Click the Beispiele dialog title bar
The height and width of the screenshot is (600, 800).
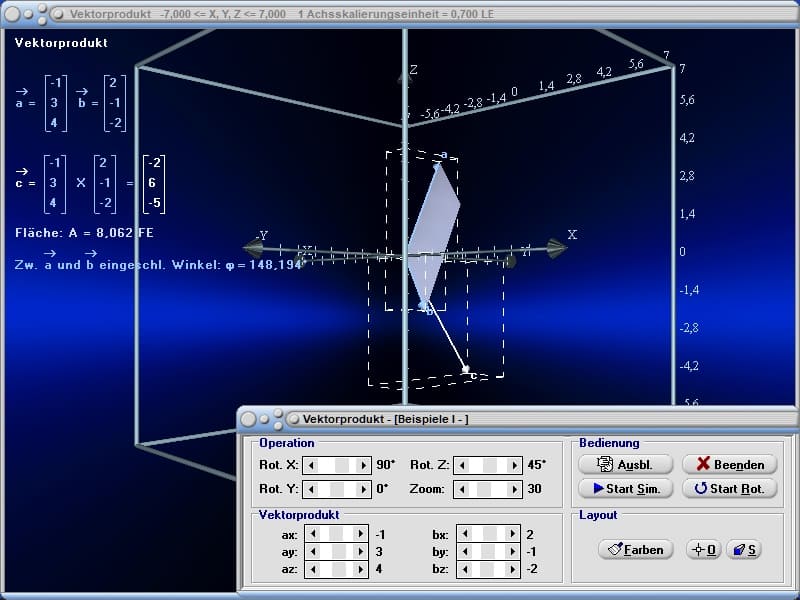point(518,419)
